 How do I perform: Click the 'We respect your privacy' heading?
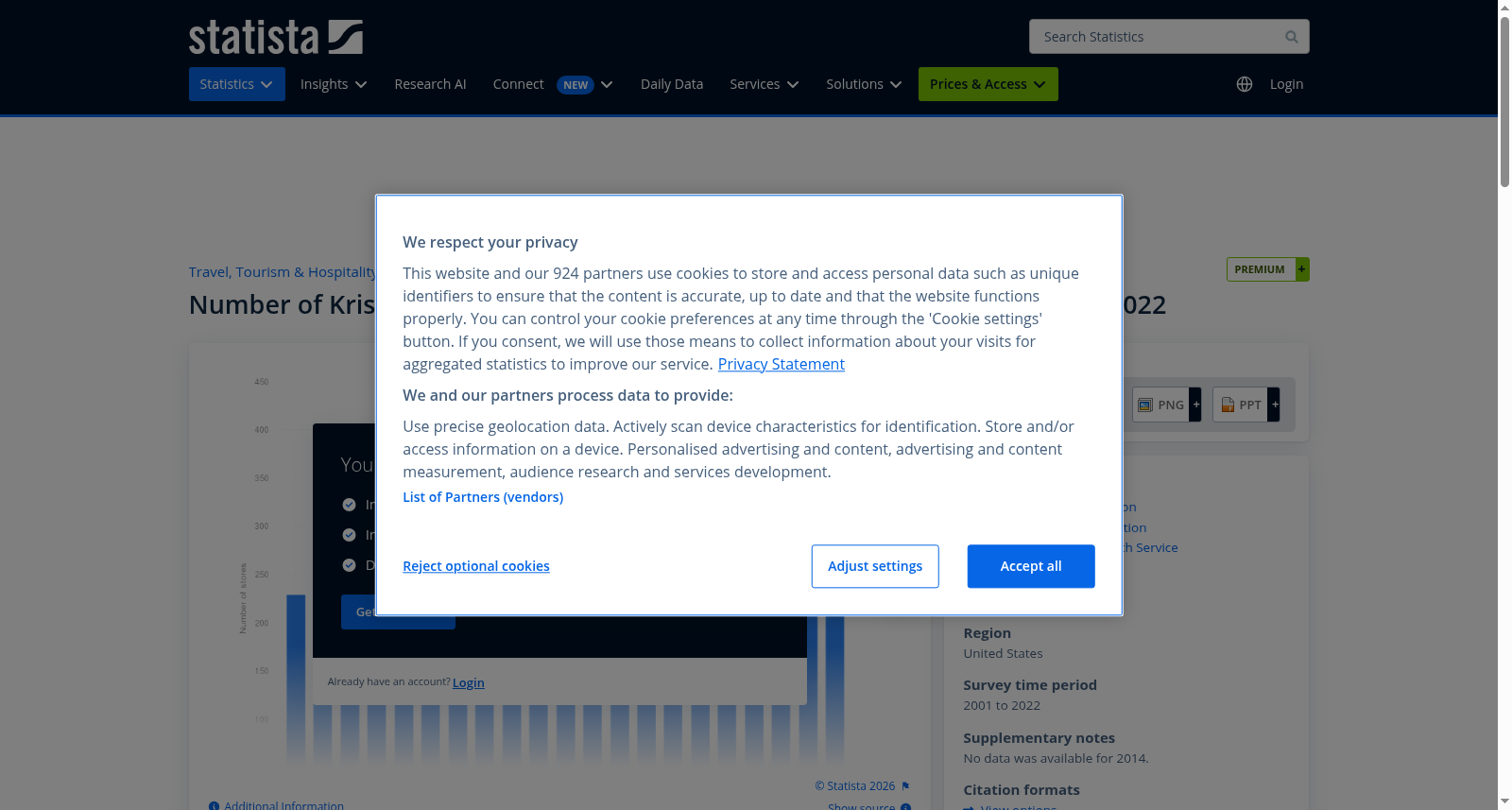[490, 242]
